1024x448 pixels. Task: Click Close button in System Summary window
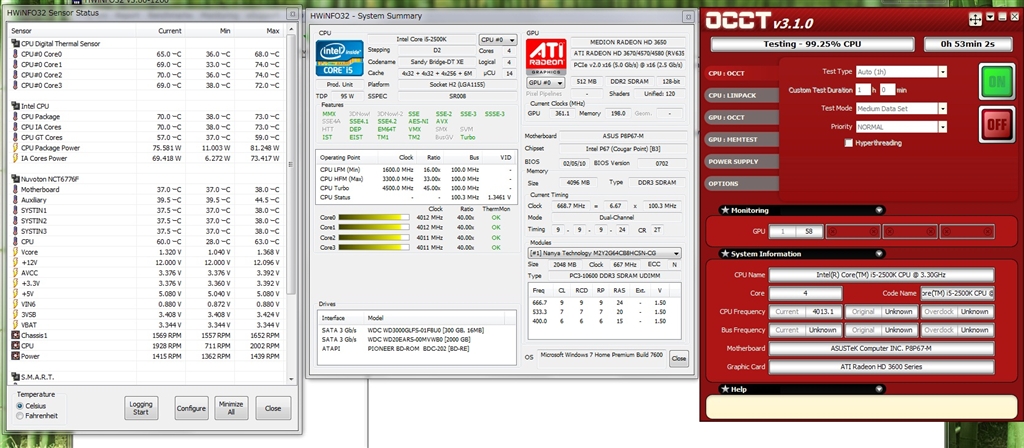tap(679, 358)
